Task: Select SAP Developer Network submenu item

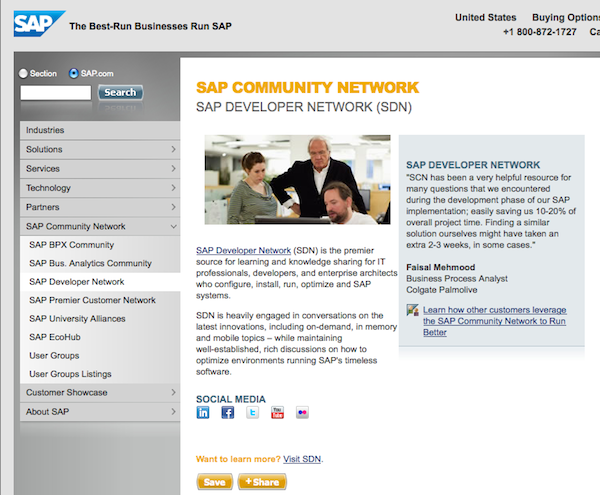Action: point(100,282)
